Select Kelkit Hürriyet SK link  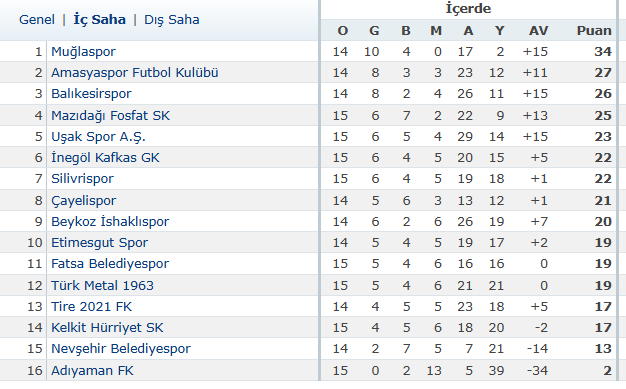click(107, 328)
